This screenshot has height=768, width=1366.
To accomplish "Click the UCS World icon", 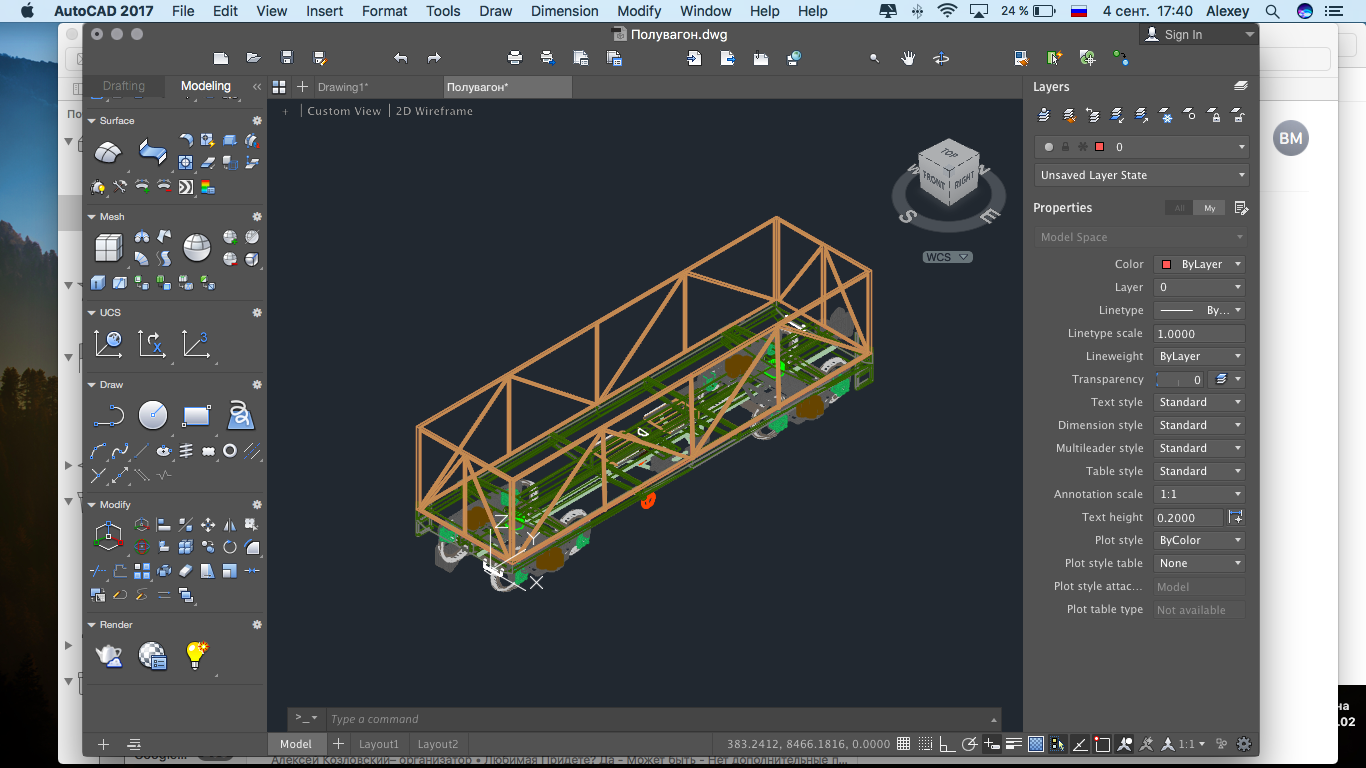I will (x=108, y=344).
